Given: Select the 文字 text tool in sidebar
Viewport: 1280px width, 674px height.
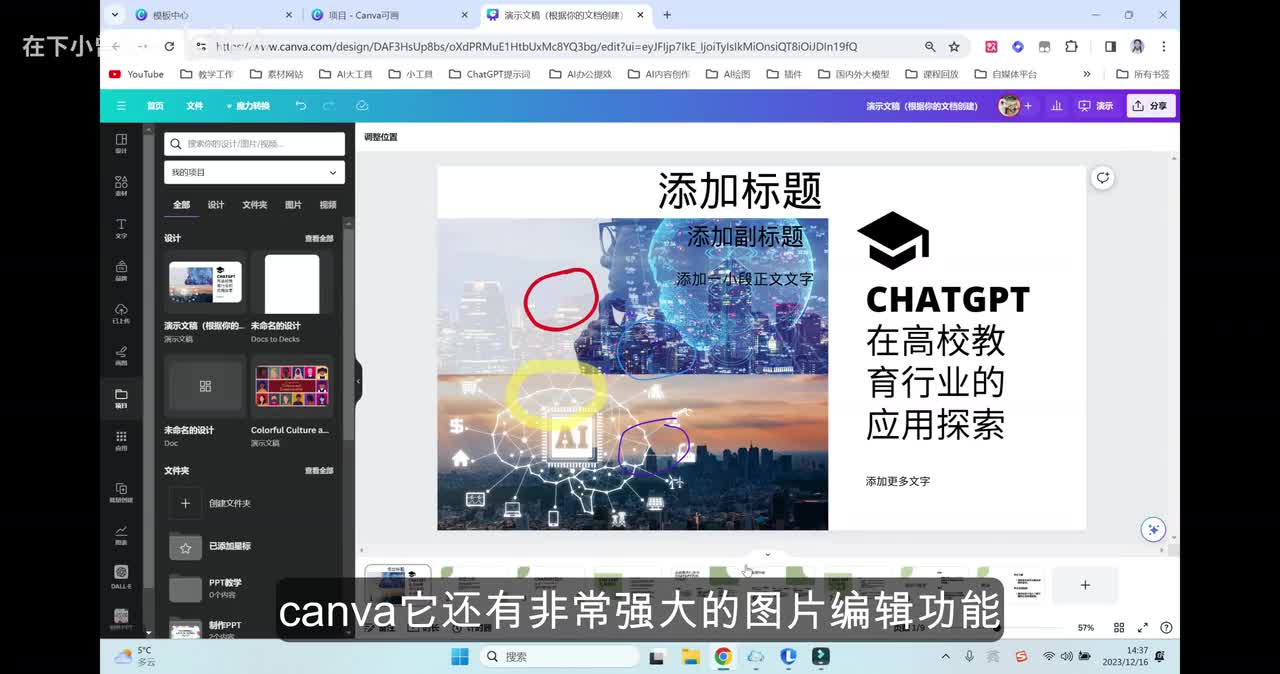Looking at the screenshot, I should tap(121, 227).
